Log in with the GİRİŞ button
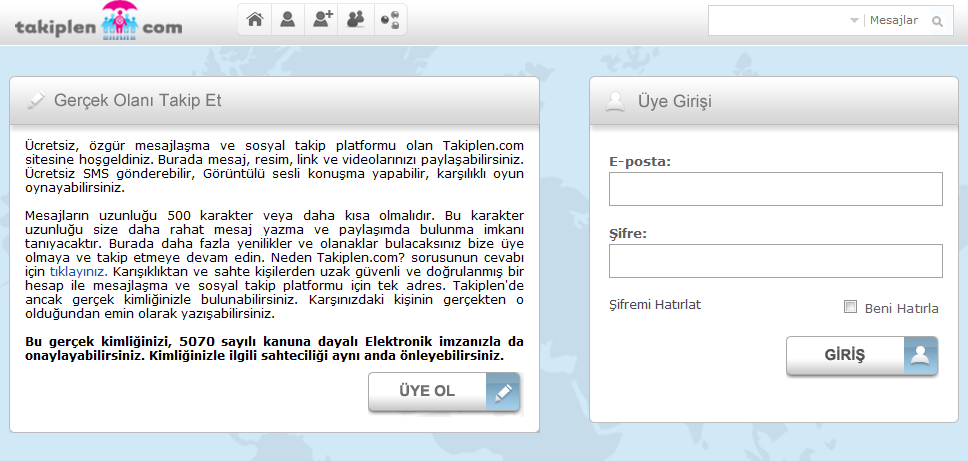Image resolution: width=968 pixels, height=461 pixels. [862, 356]
